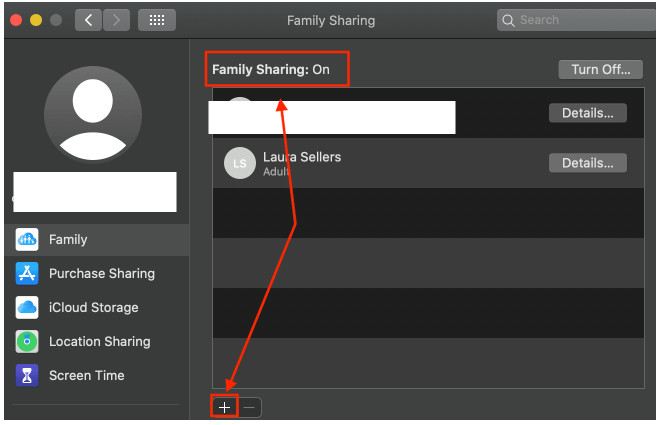The width and height of the screenshot is (660, 425).
Task: Open Details for Laura Sellers
Action: 587,163
